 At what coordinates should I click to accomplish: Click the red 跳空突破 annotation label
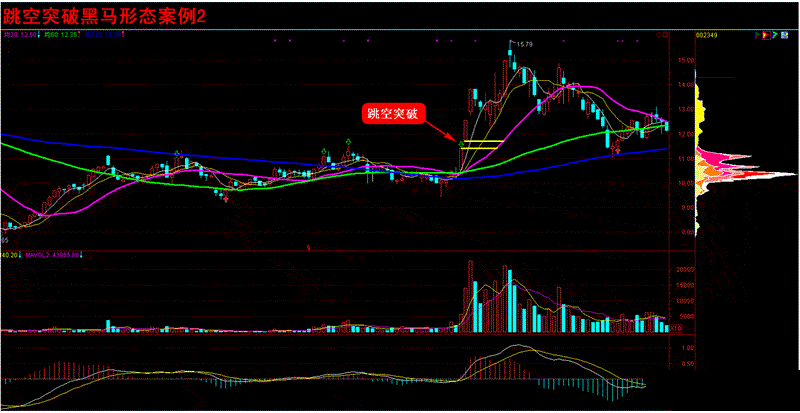click(391, 113)
